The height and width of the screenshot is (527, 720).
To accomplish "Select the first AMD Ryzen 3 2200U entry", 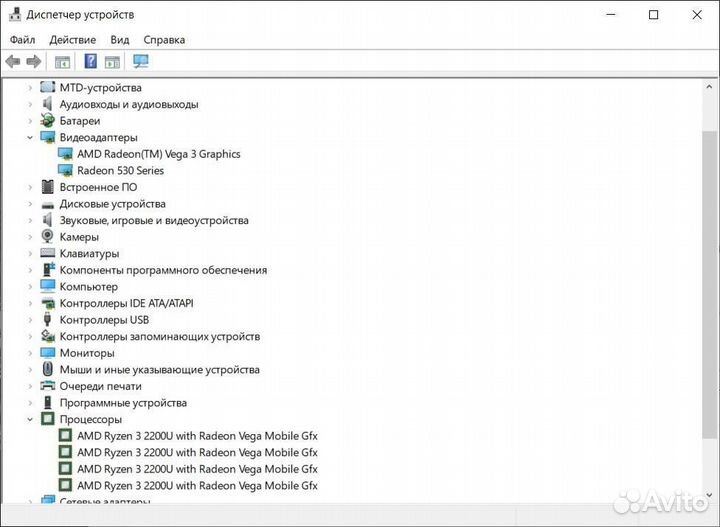I will 196,436.
